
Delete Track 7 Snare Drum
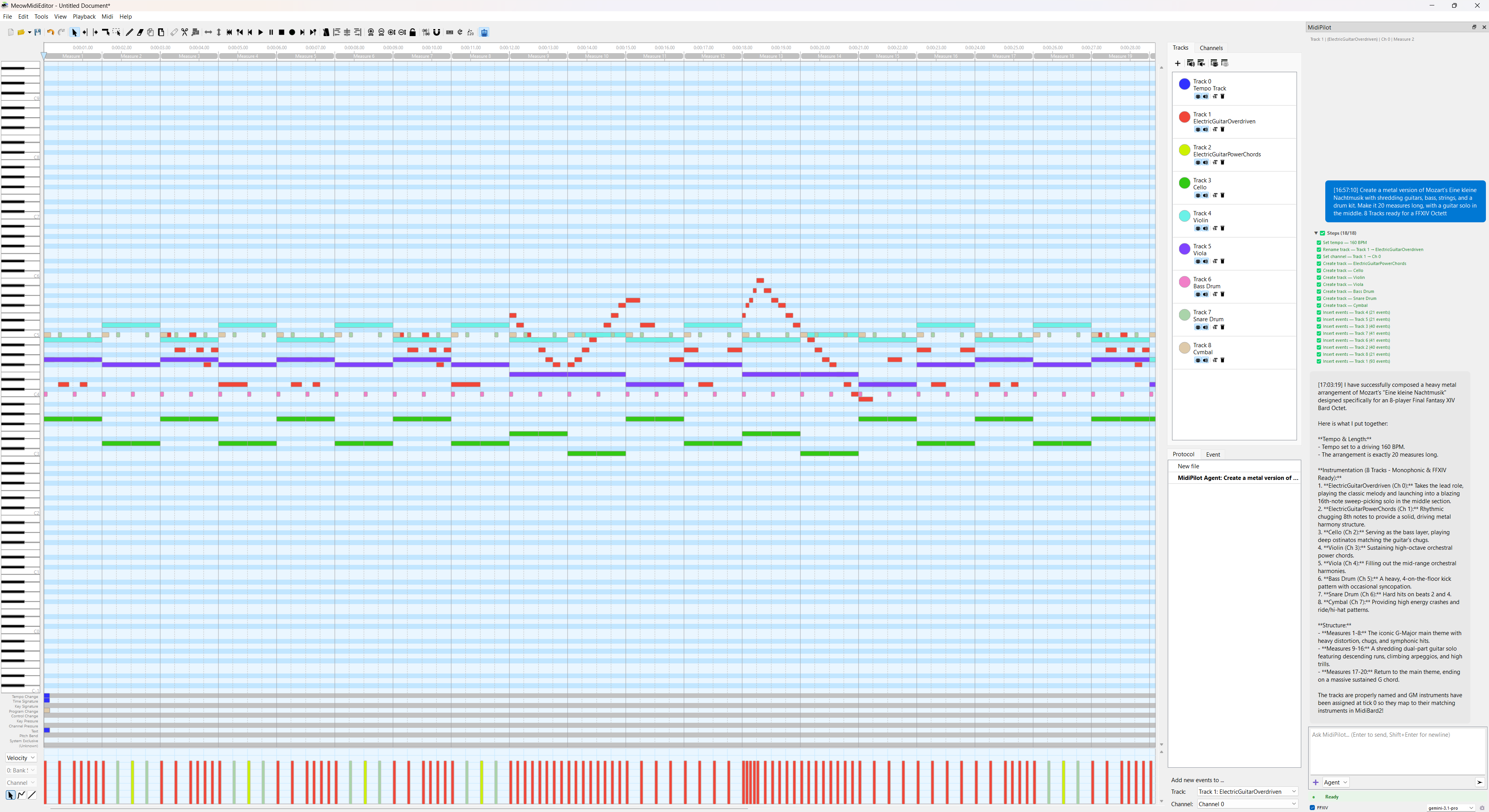(1222, 327)
